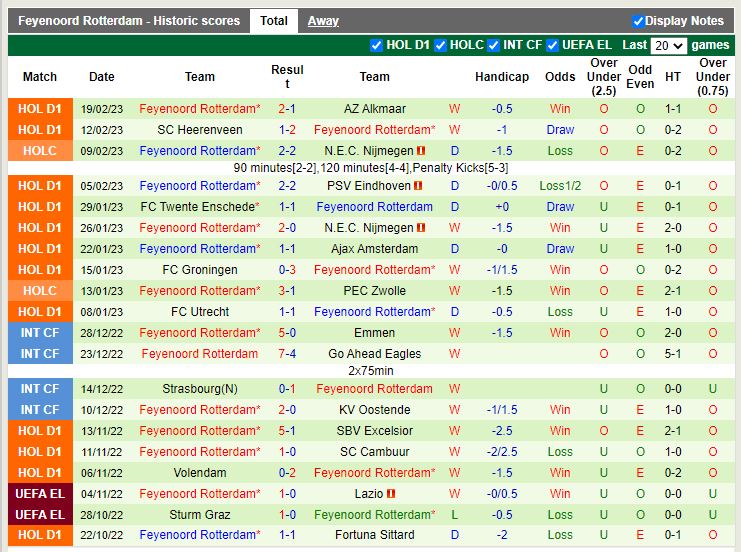Click the Go Ahead Eagles team name
This screenshot has height=552, width=741.
pyautogui.click(x=375, y=354)
